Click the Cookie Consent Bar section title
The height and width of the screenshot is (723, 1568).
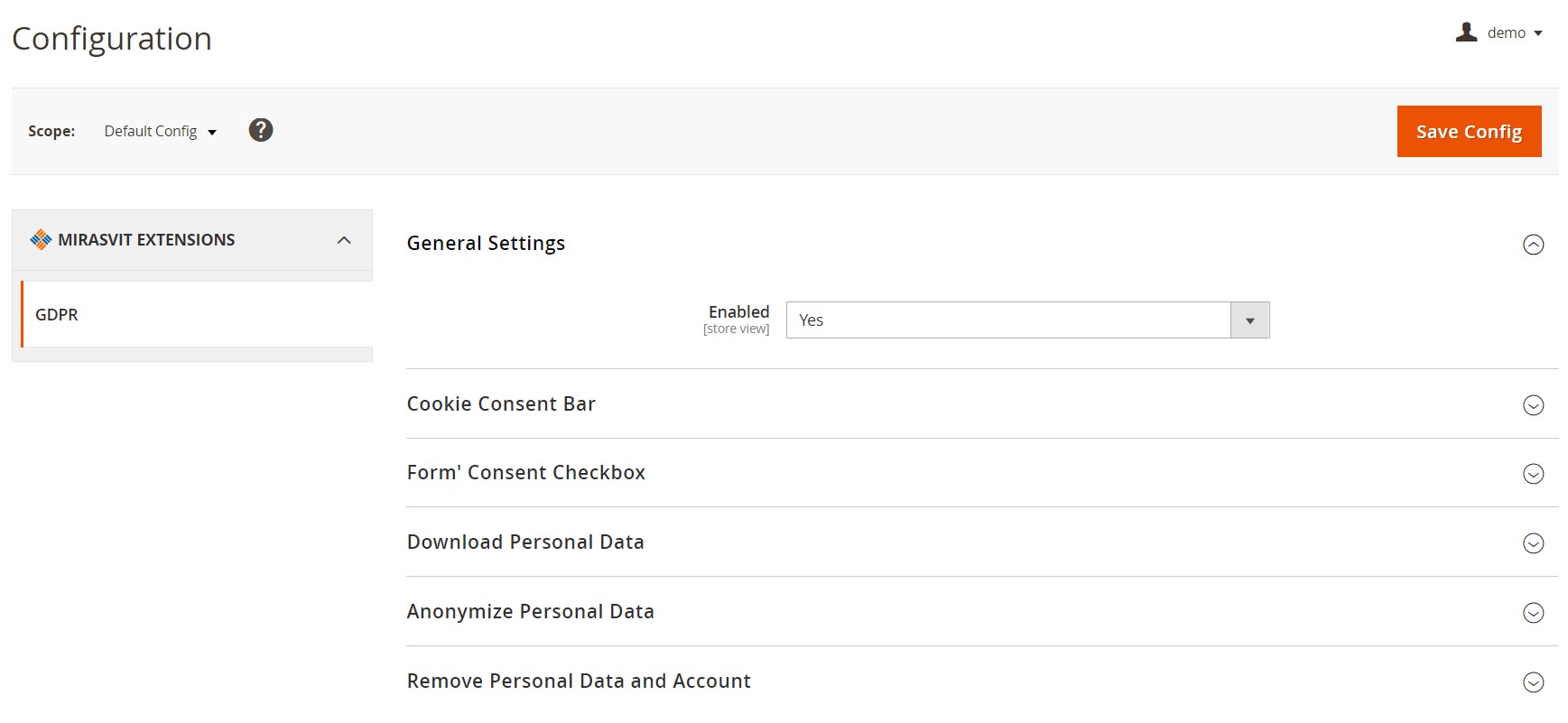[x=501, y=403]
